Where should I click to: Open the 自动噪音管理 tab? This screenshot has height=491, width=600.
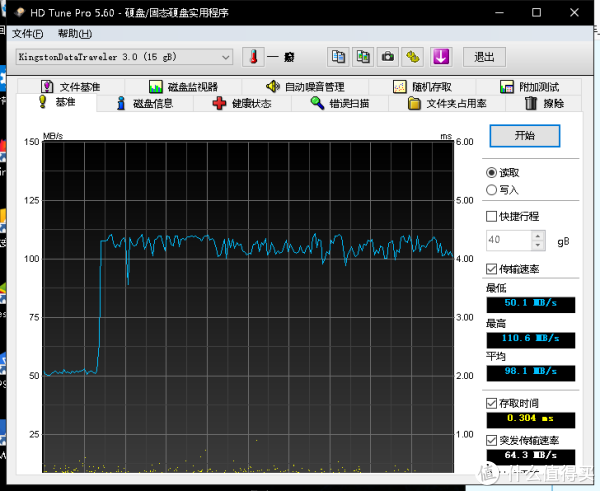(305, 86)
